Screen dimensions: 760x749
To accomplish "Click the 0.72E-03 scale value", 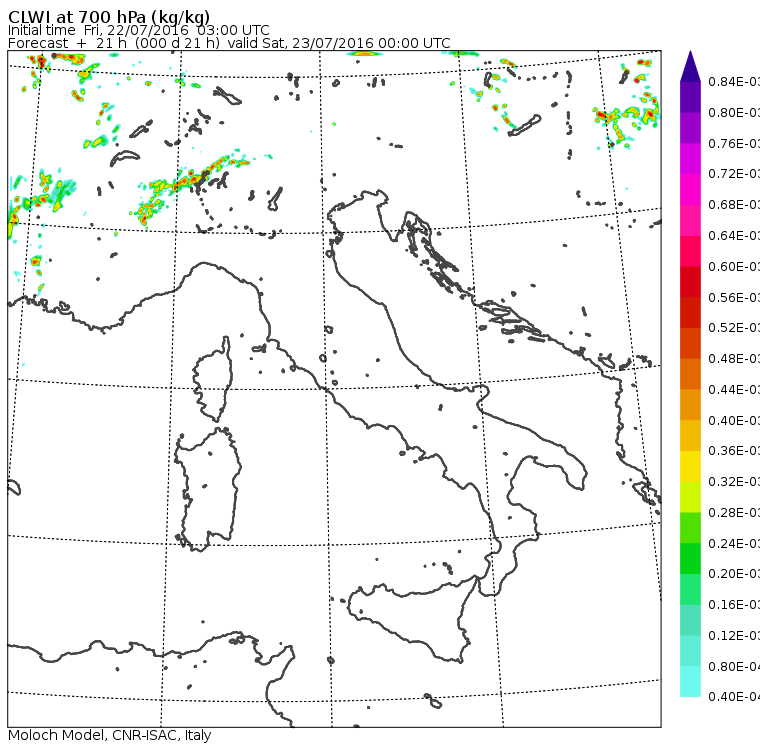I will (x=734, y=174).
